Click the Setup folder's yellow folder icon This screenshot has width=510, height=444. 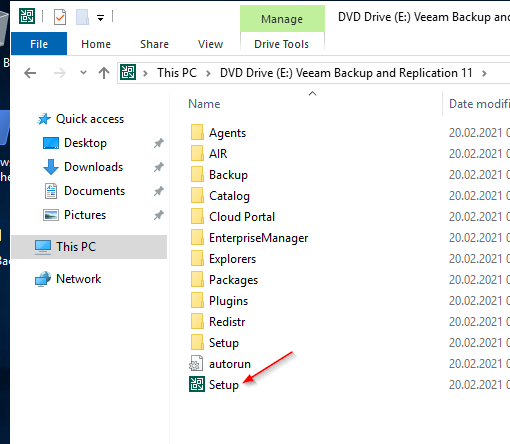pos(197,343)
